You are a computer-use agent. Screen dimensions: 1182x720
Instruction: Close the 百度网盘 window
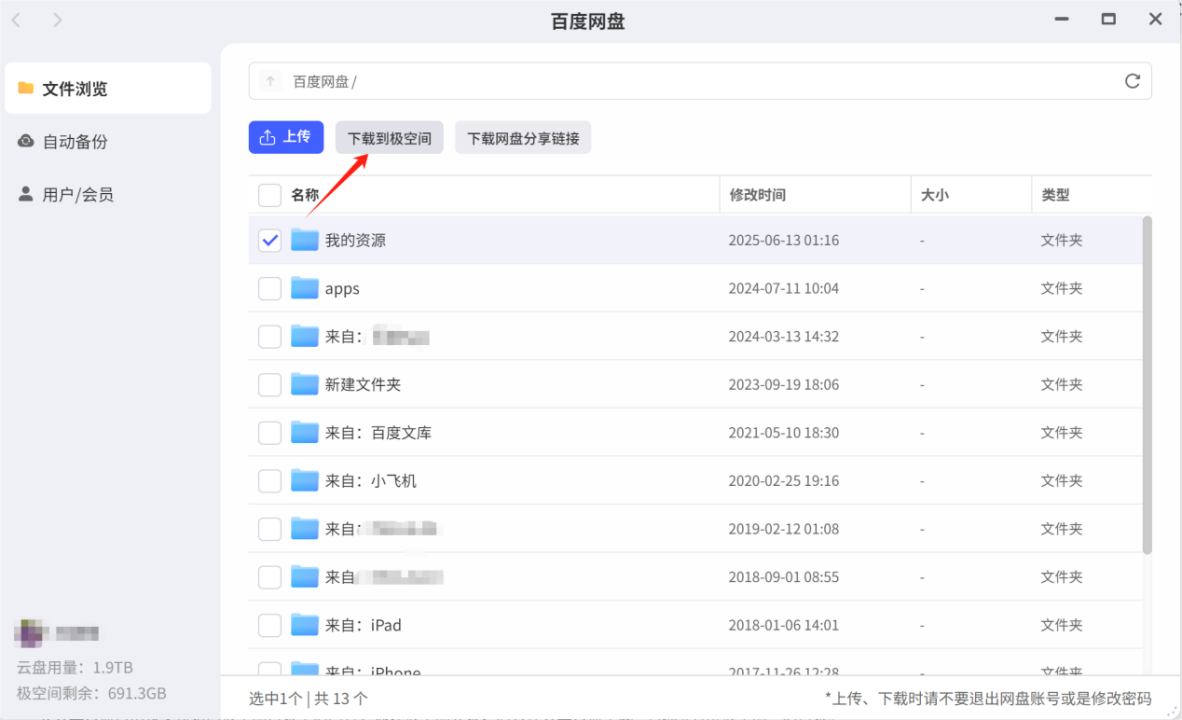coord(1155,19)
